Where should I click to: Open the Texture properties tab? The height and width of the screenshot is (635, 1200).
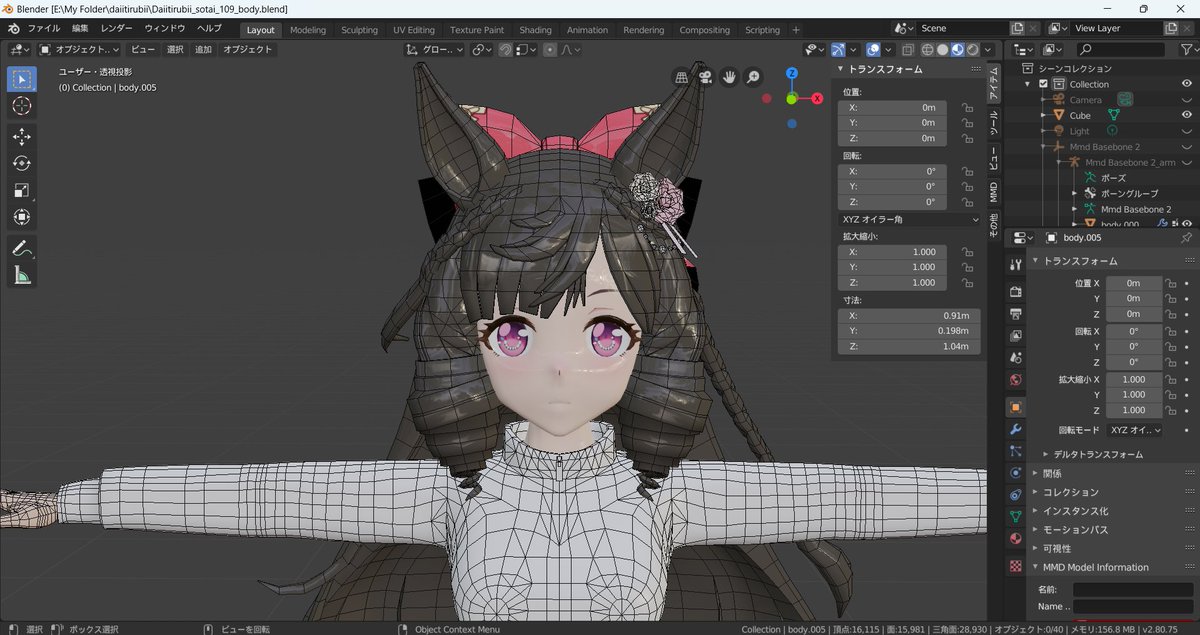pyautogui.click(x=1016, y=565)
